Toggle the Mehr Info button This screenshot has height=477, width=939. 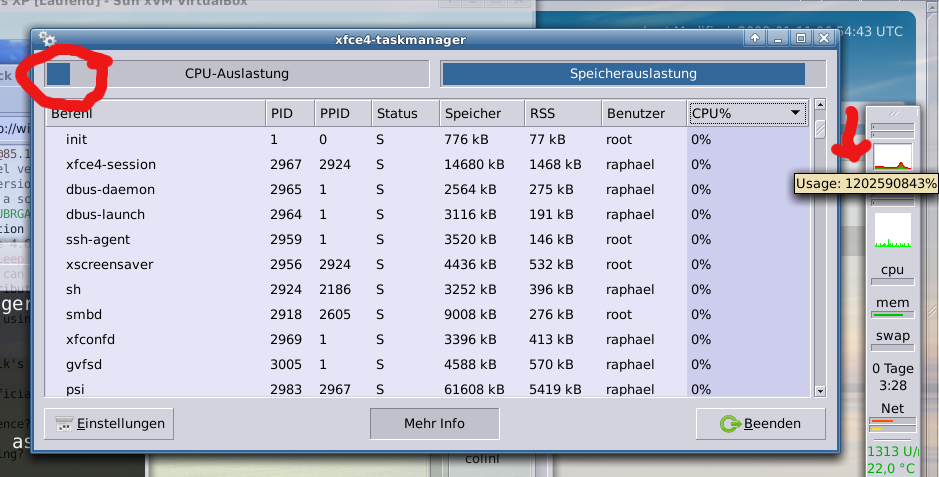point(434,423)
